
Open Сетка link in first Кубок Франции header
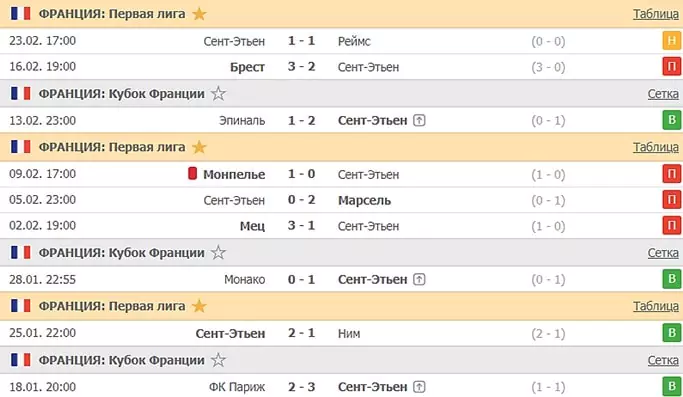click(663, 94)
